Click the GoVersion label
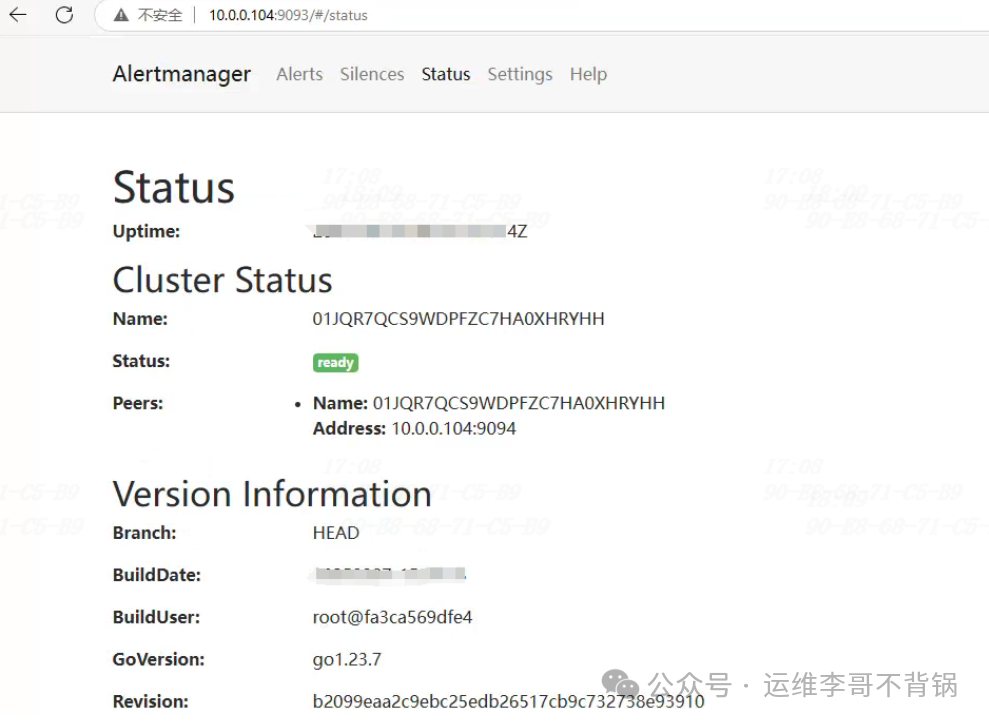The width and height of the screenshot is (989, 725). [x=159, y=659]
